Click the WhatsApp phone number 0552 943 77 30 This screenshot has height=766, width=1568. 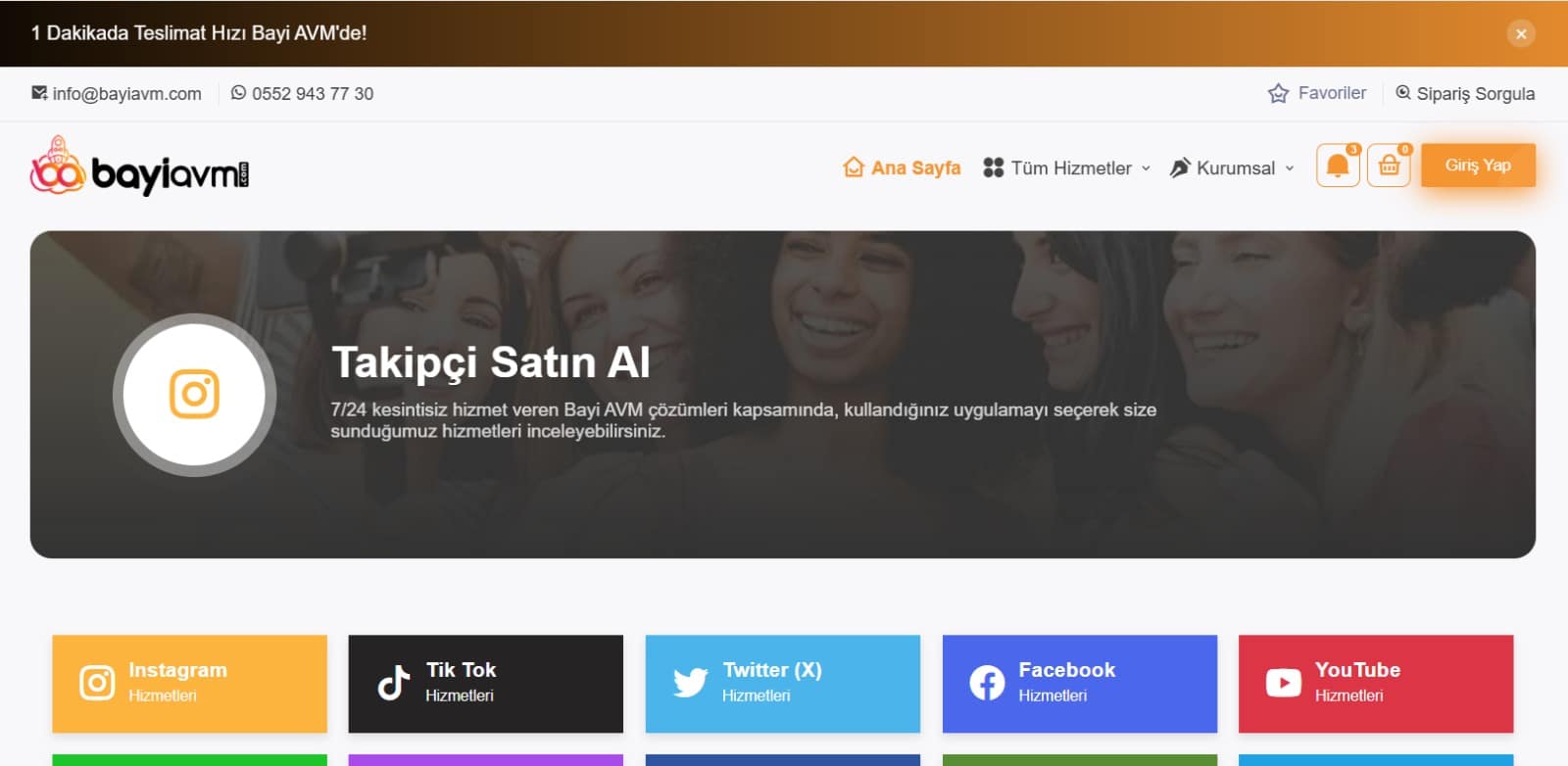pos(302,94)
